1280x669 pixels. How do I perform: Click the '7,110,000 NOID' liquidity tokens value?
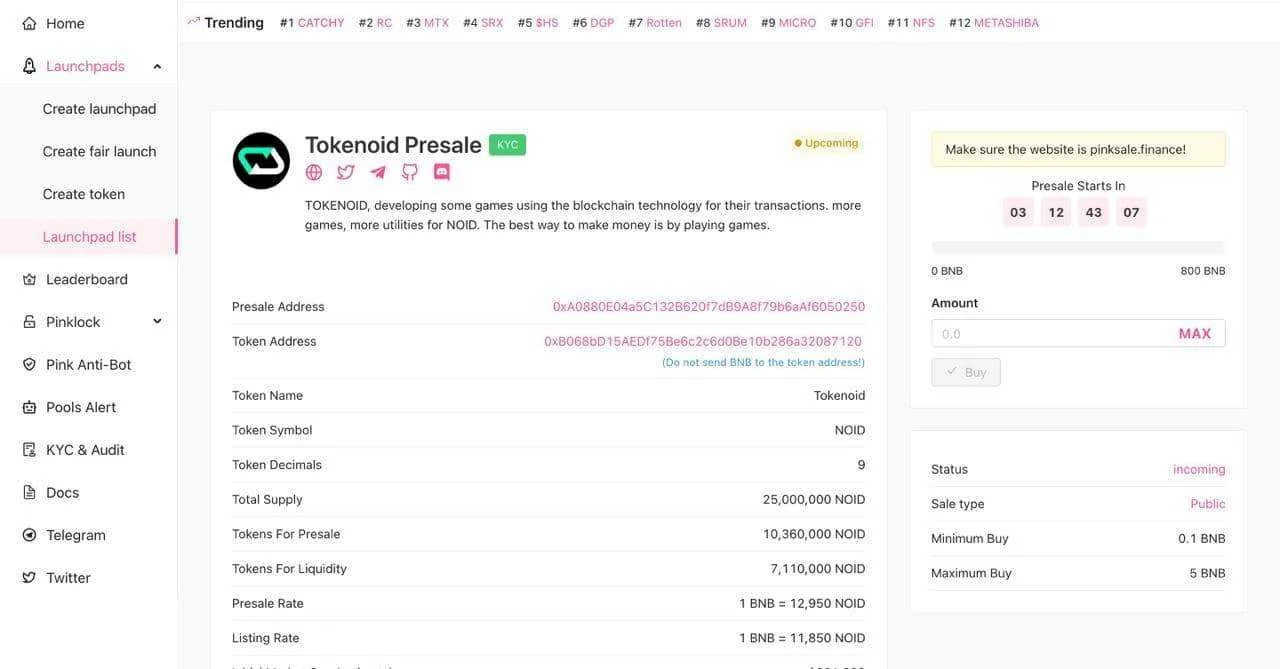click(x=818, y=569)
